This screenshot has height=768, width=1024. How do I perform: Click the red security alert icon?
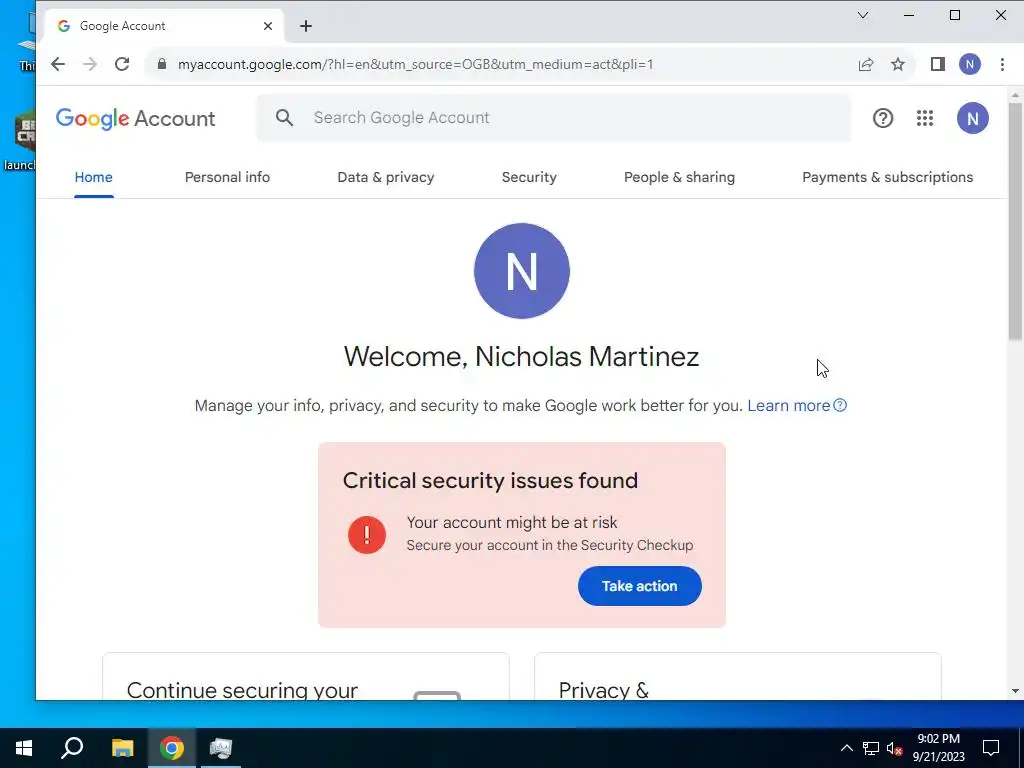click(367, 535)
